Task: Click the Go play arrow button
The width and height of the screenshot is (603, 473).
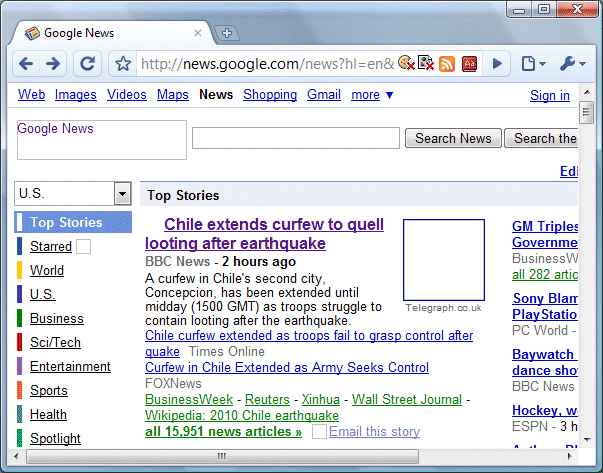Action: coord(498,63)
